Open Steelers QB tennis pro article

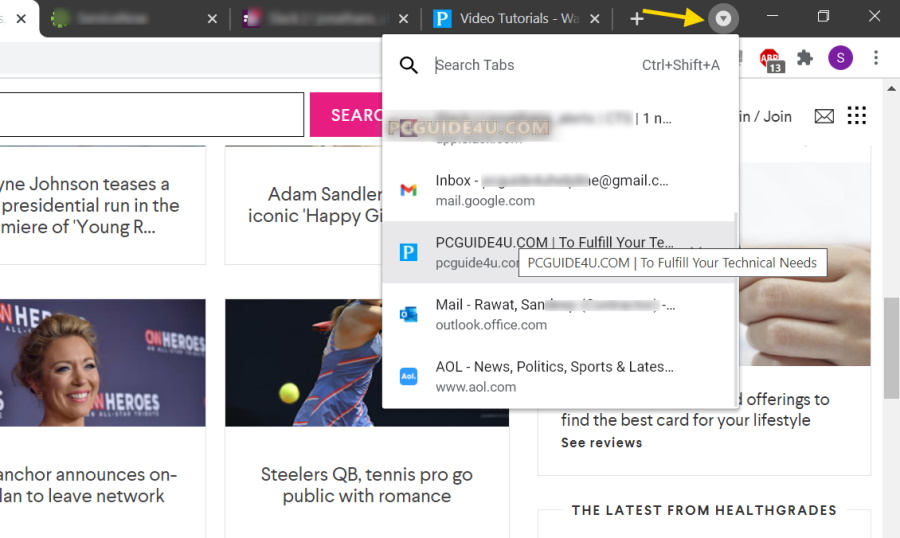click(366, 485)
